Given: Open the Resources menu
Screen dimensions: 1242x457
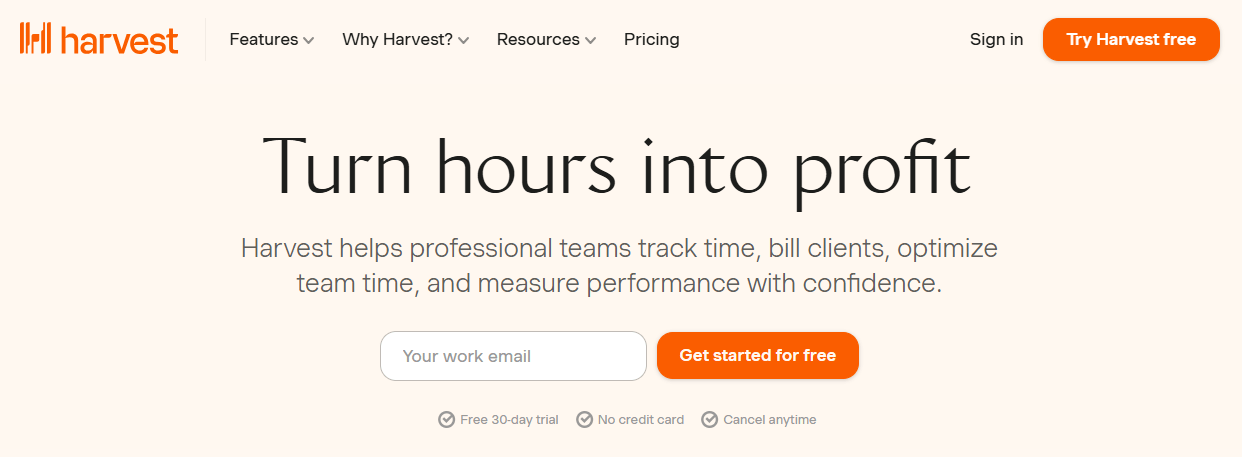Looking at the screenshot, I should [538, 40].
